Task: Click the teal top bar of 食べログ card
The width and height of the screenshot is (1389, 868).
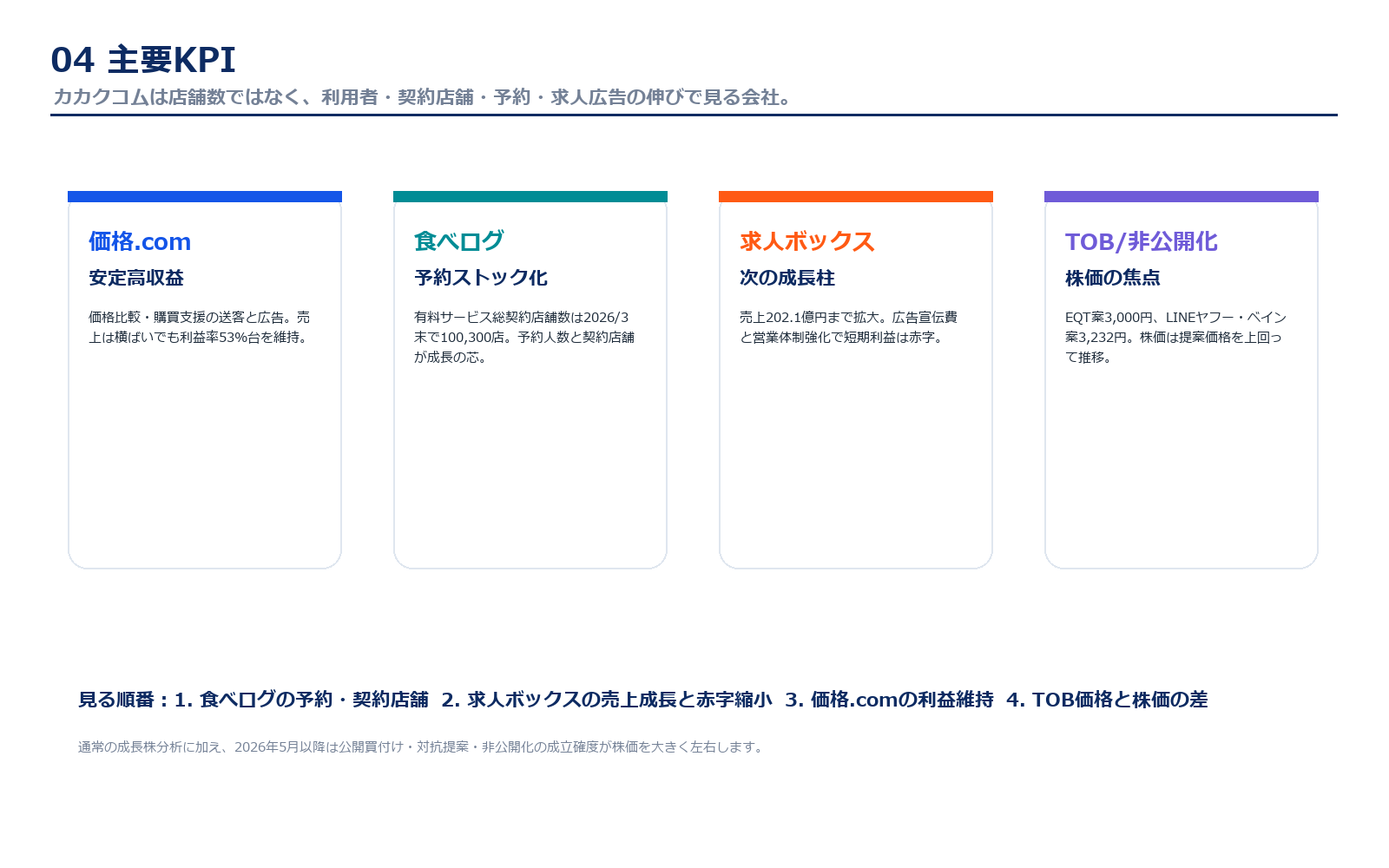Action: [530, 196]
